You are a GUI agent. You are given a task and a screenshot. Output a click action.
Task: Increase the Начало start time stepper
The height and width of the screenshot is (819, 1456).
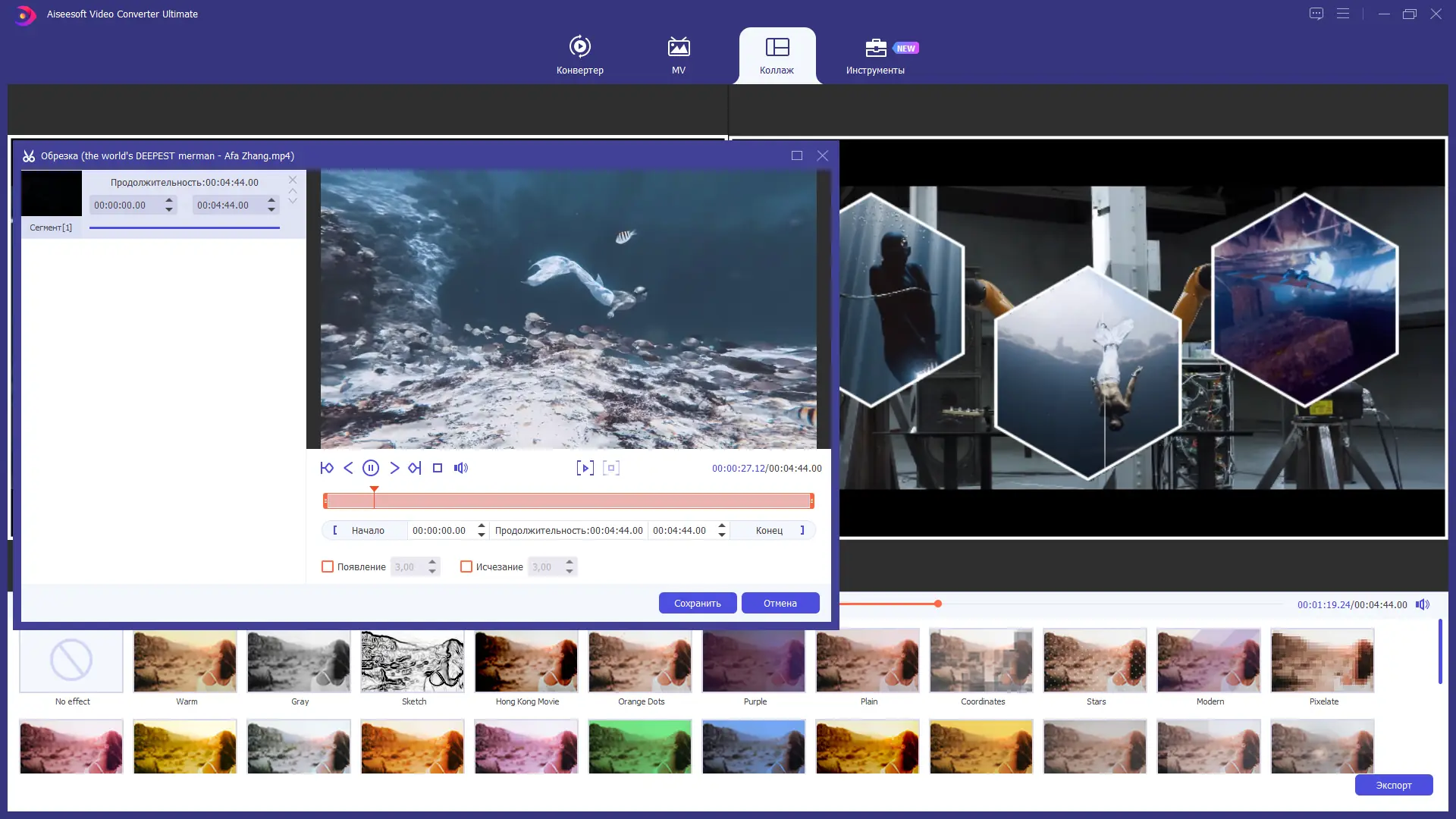482,526
